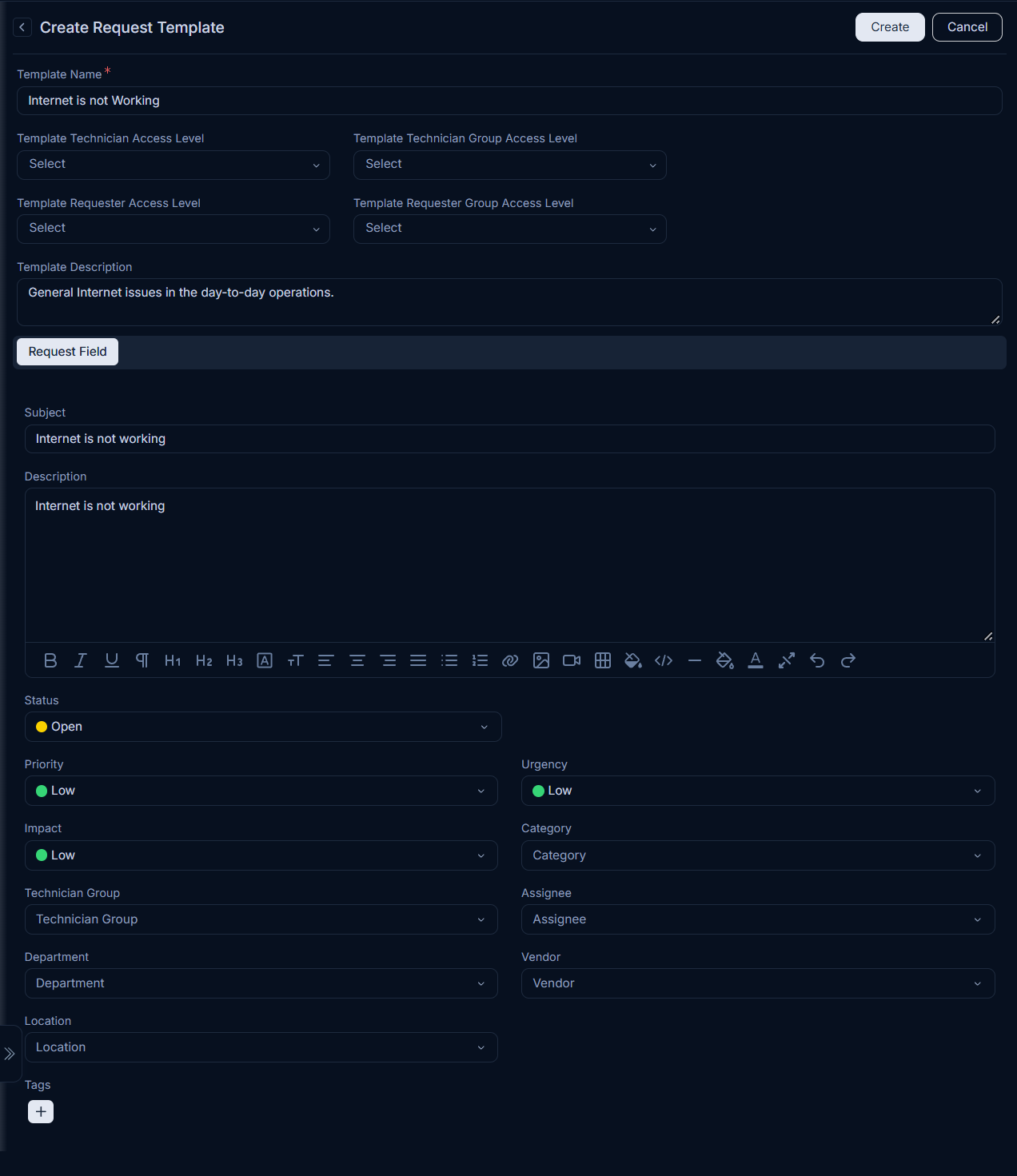Image resolution: width=1017 pixels, height=1176 pixels.
Task: Insert an image
Action: pos(541,660)
